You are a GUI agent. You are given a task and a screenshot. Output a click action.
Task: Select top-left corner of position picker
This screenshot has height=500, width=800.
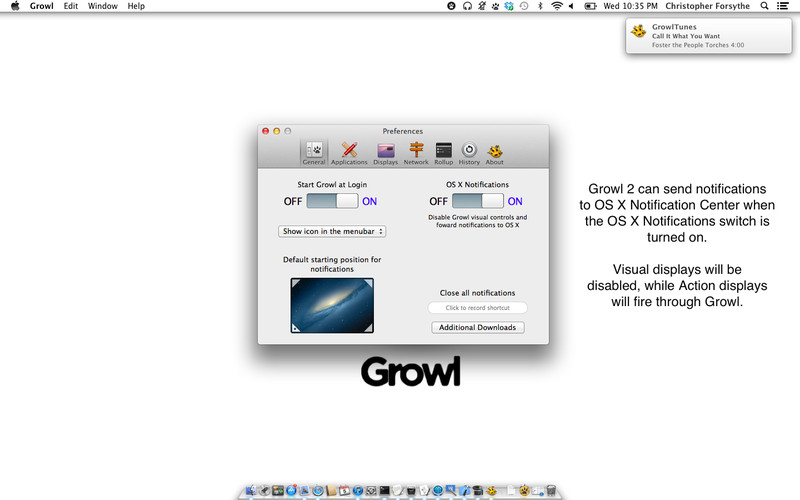pyautogui.click(x=296, y=284)
